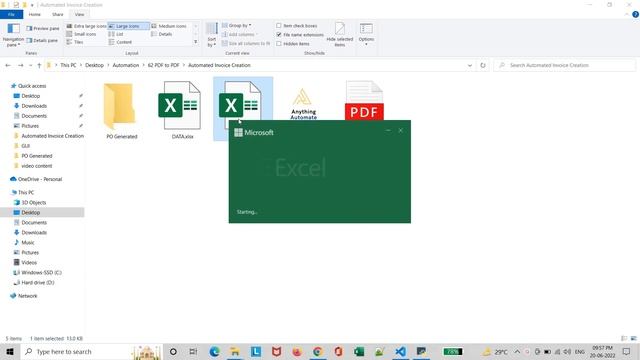Go up one folder level
The height and width of the screenshot is (360, 640).
click(39, 65)
